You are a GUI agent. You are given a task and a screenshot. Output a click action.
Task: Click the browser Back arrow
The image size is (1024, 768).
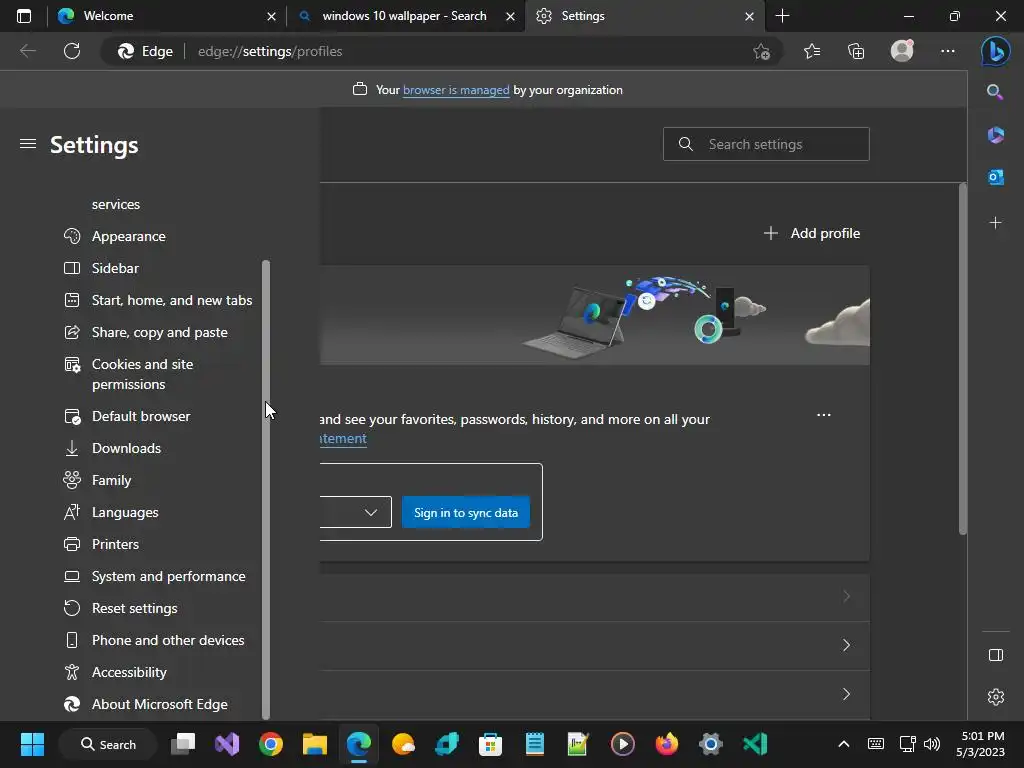(27, 51)
